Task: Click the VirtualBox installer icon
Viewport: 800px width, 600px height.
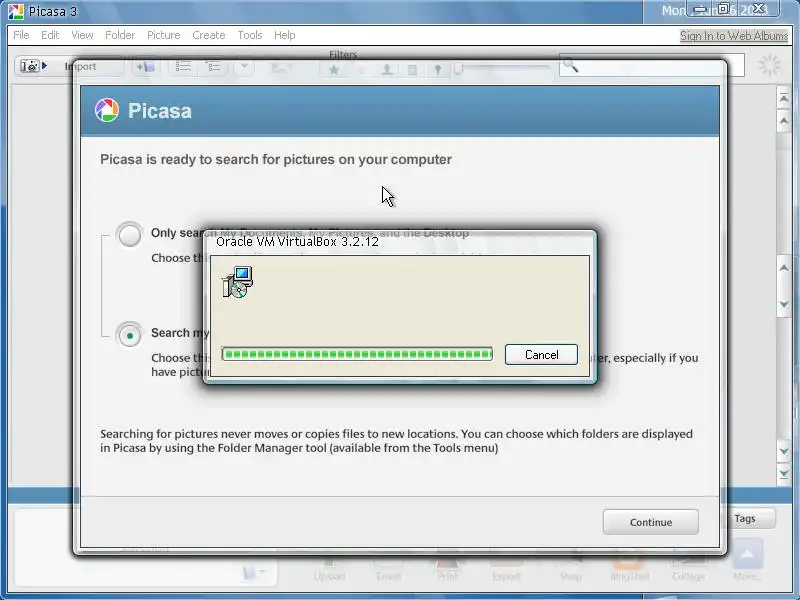Action: (x=238, y=281)
